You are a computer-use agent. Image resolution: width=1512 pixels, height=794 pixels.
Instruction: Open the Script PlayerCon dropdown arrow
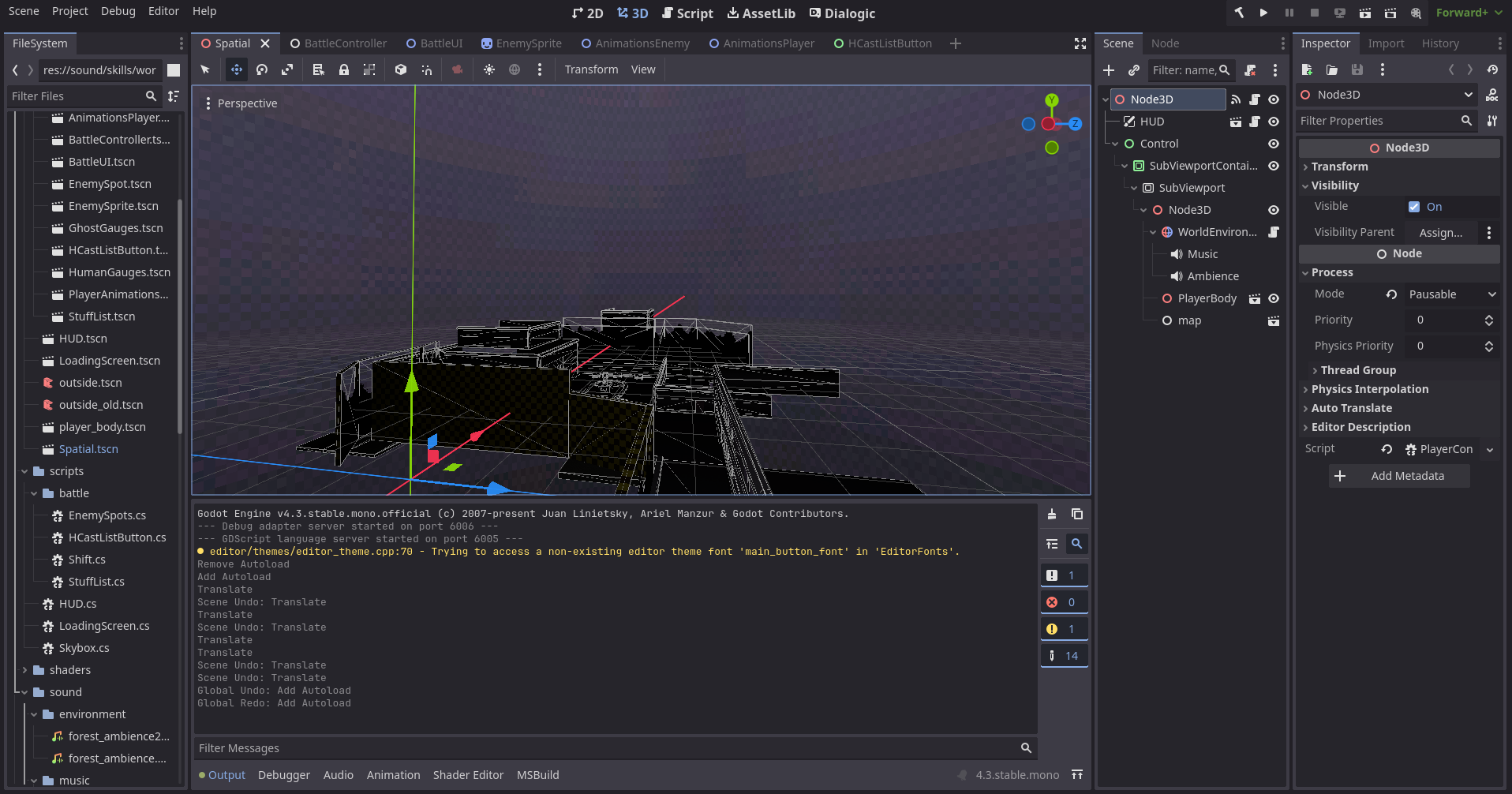1490,449
